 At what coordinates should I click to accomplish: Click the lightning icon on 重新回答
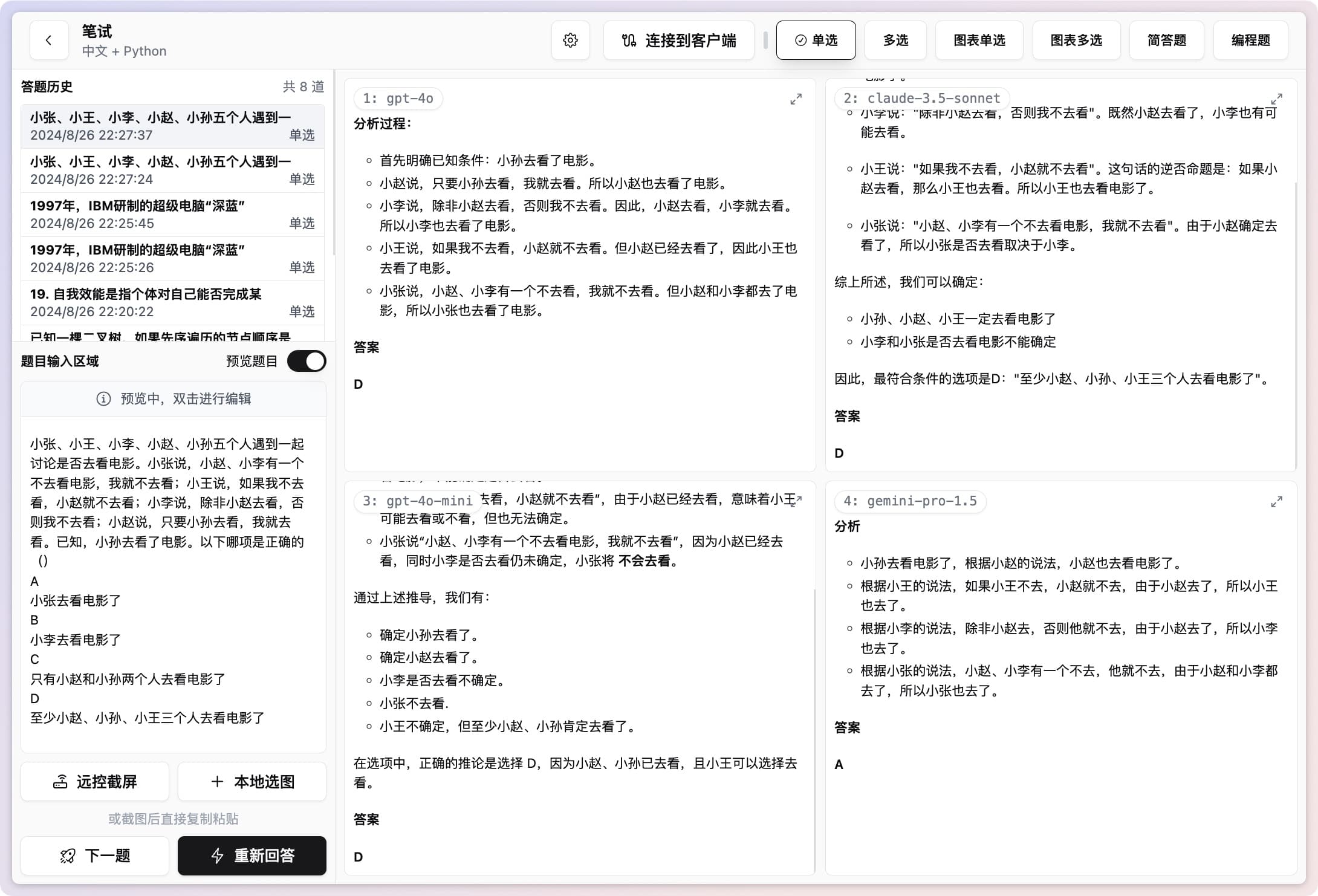218,856
